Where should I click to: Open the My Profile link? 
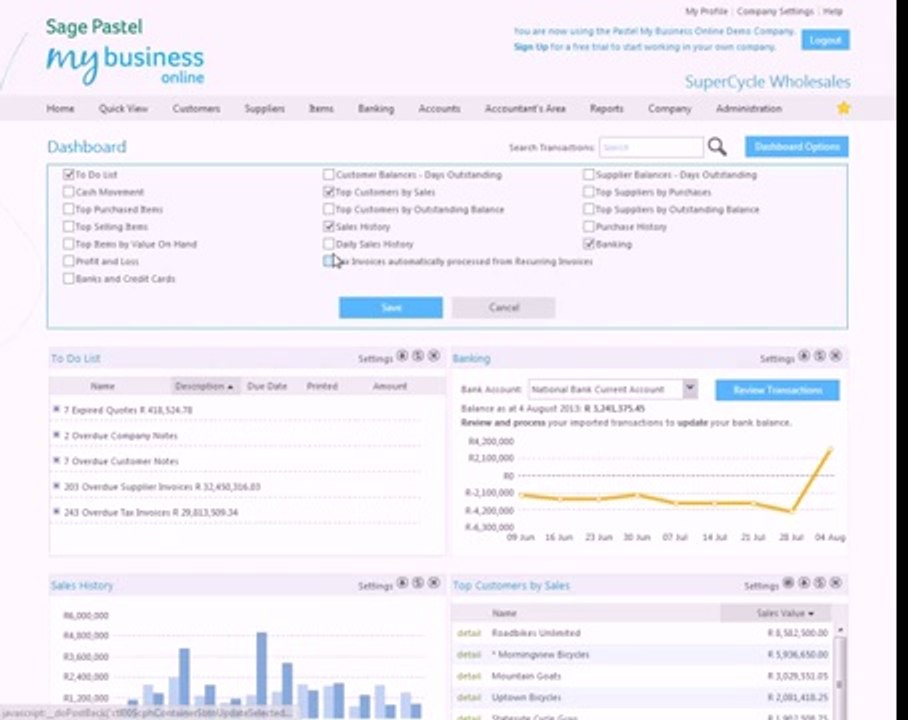point(706,11)
